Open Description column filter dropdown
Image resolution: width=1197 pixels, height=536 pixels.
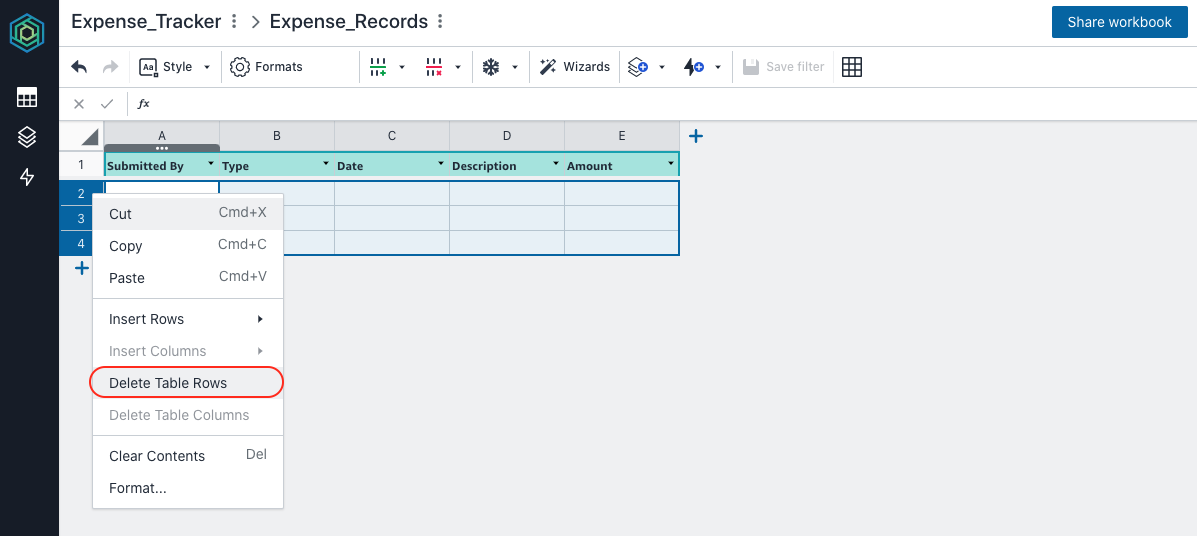point(556,164)
